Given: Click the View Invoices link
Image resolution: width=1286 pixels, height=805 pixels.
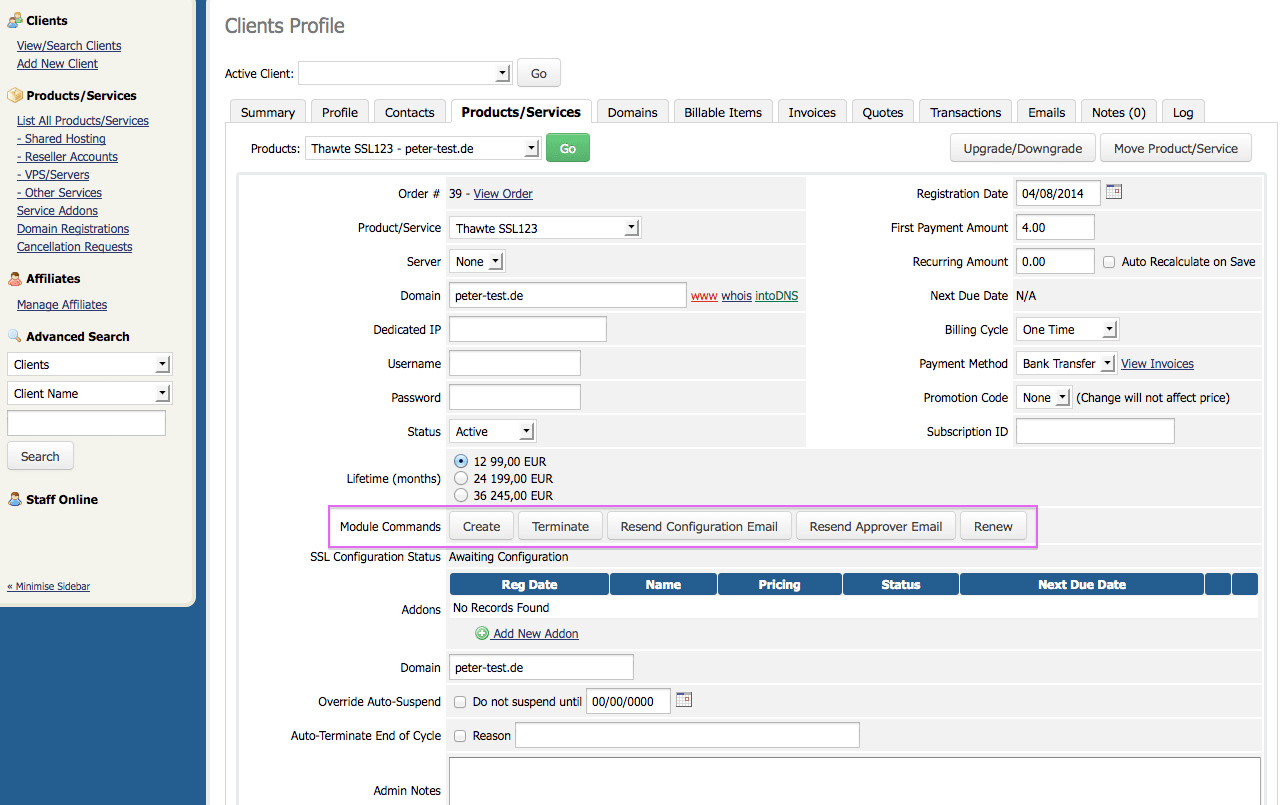Looking at the screenshot, I should coord(1157,364).
